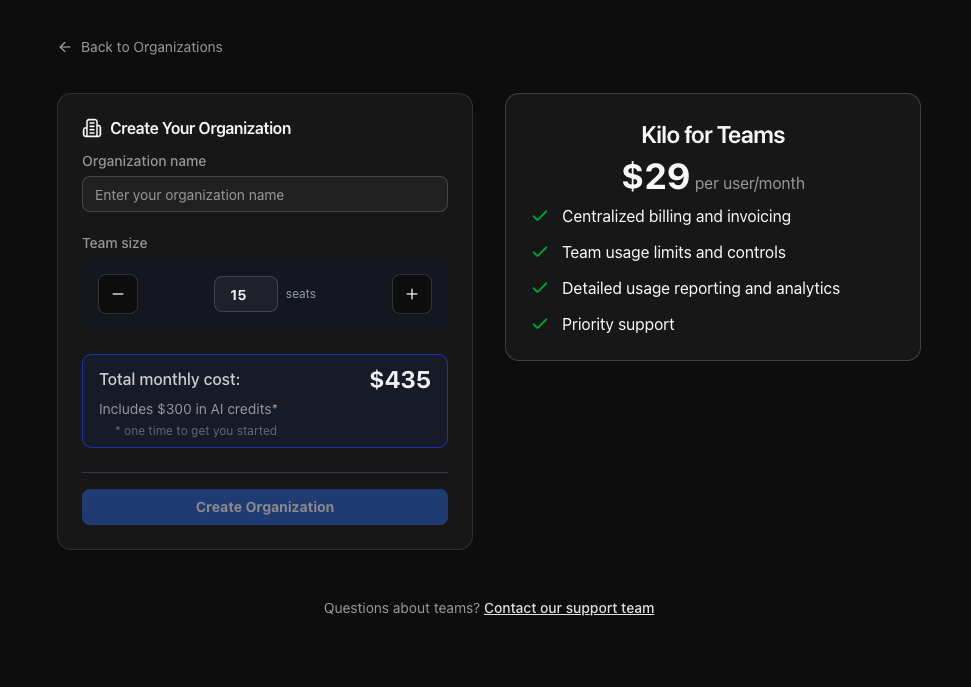
Task: Click the green checkmark beside Centralized billing
Action: 540,216
